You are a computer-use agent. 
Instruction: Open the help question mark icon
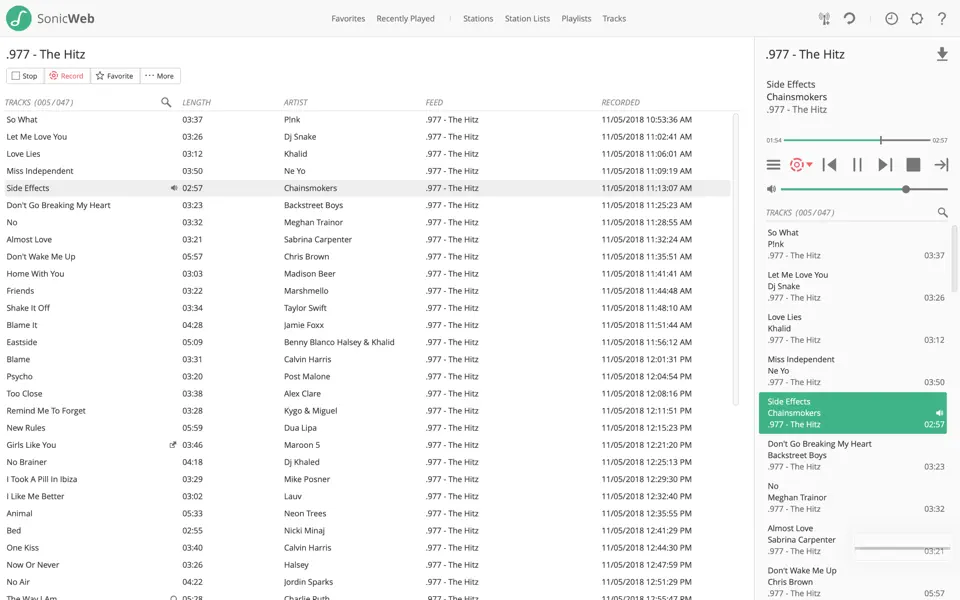[x=941, y=18]
